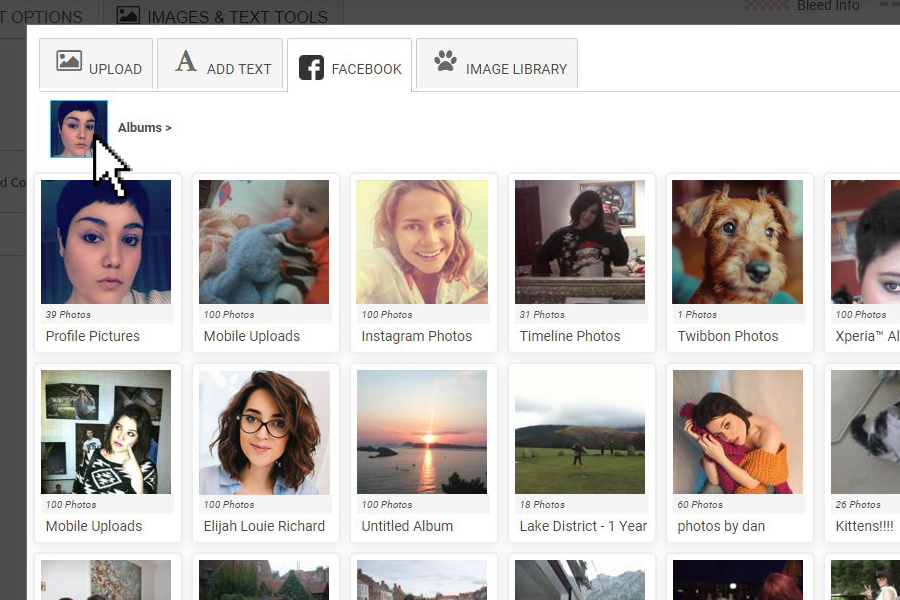Open the Lake District album thumbnail
This screenshot has height=600, width=900.
tap(580, 432)
